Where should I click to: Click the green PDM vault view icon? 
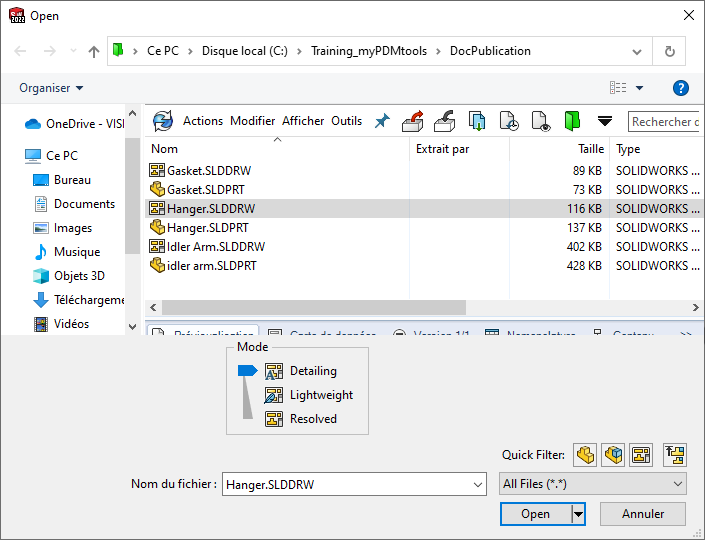pos(572,121)
